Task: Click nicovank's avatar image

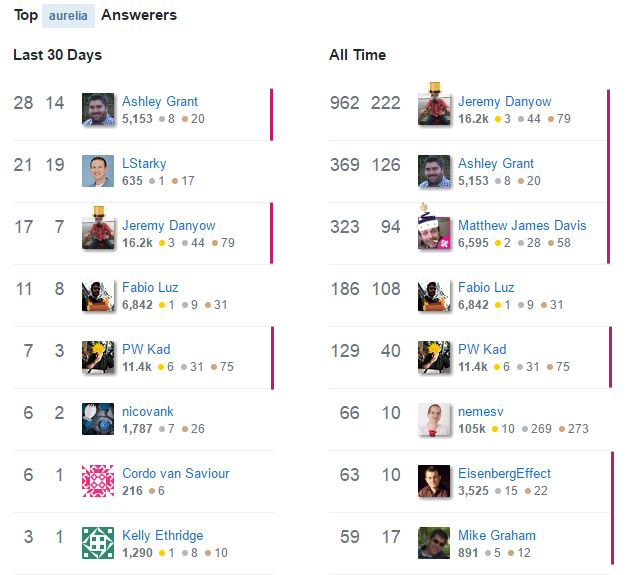Action: [98, 419]
